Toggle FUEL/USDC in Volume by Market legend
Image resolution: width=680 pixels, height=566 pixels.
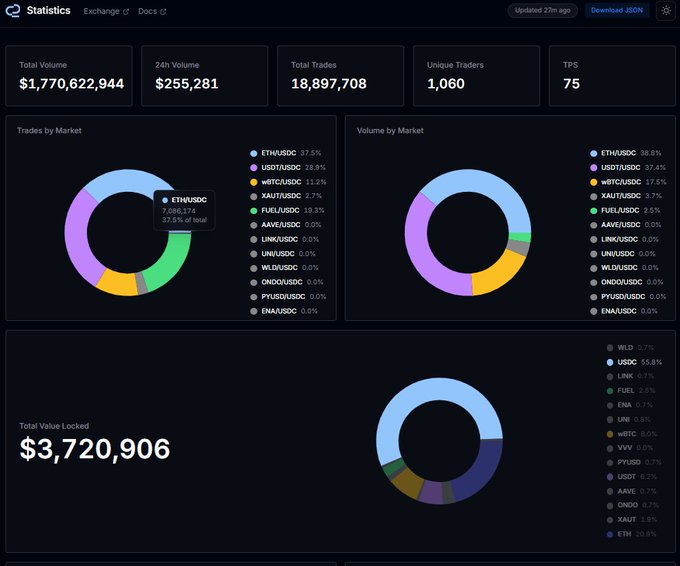click(x=625, y=210)
